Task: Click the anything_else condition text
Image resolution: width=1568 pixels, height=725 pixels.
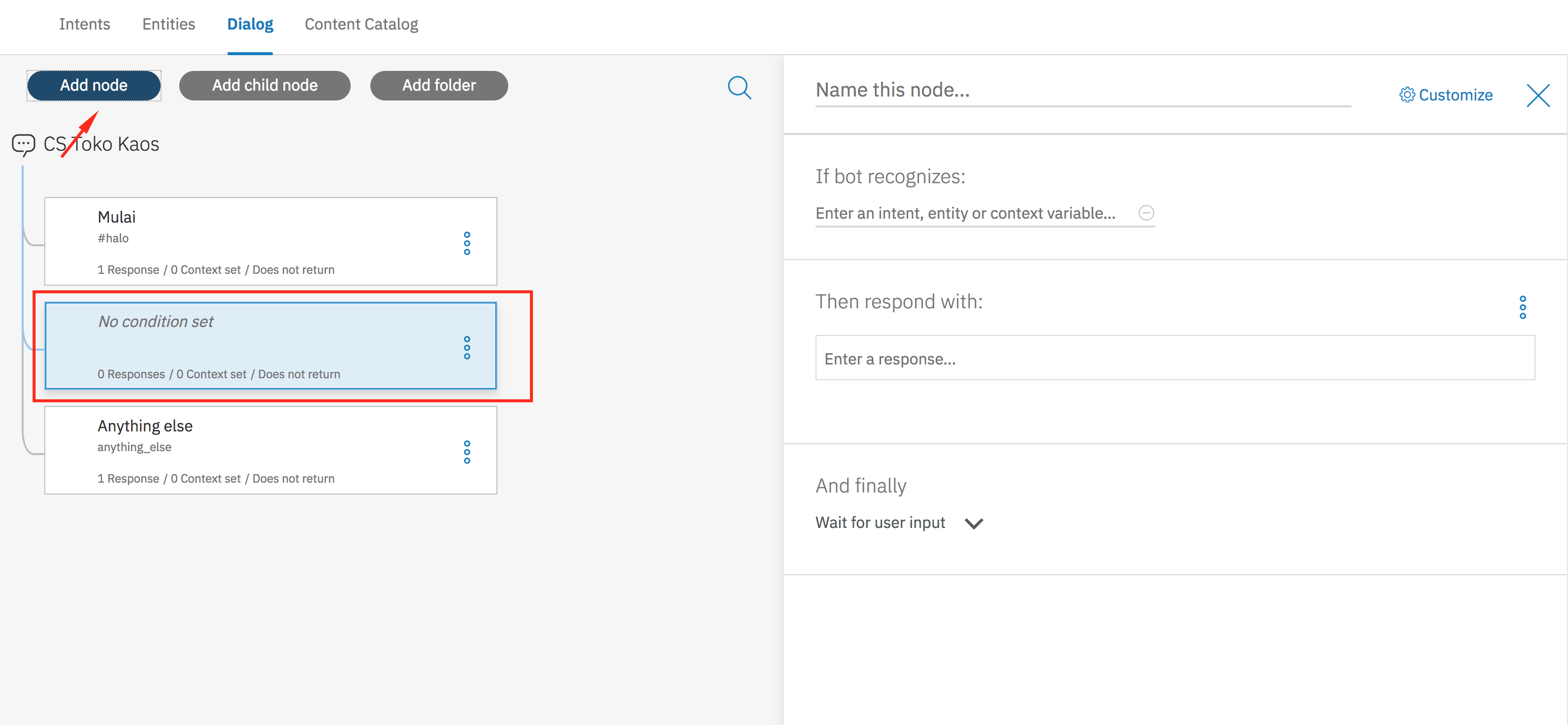Action: [134, 447]
